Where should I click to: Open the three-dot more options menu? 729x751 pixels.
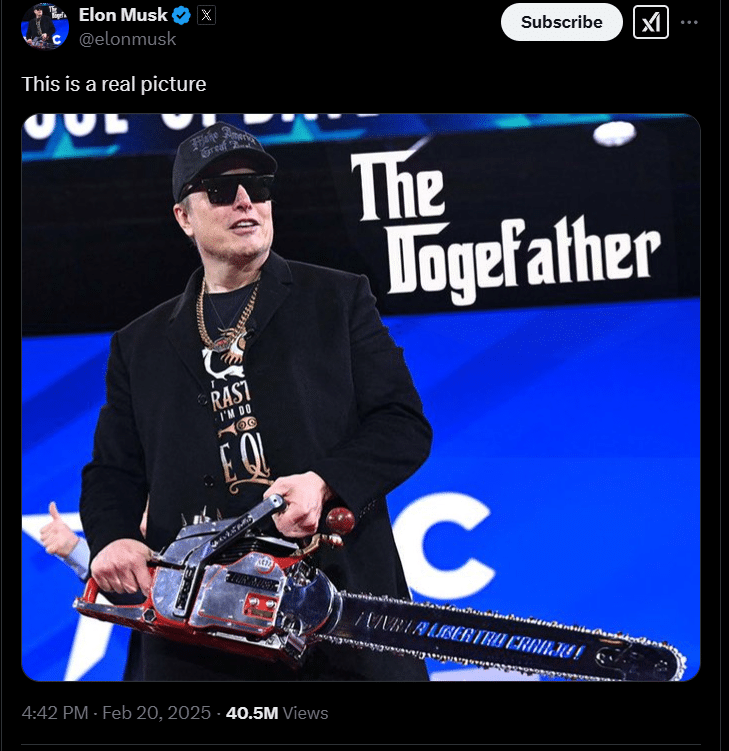point(689,22)
